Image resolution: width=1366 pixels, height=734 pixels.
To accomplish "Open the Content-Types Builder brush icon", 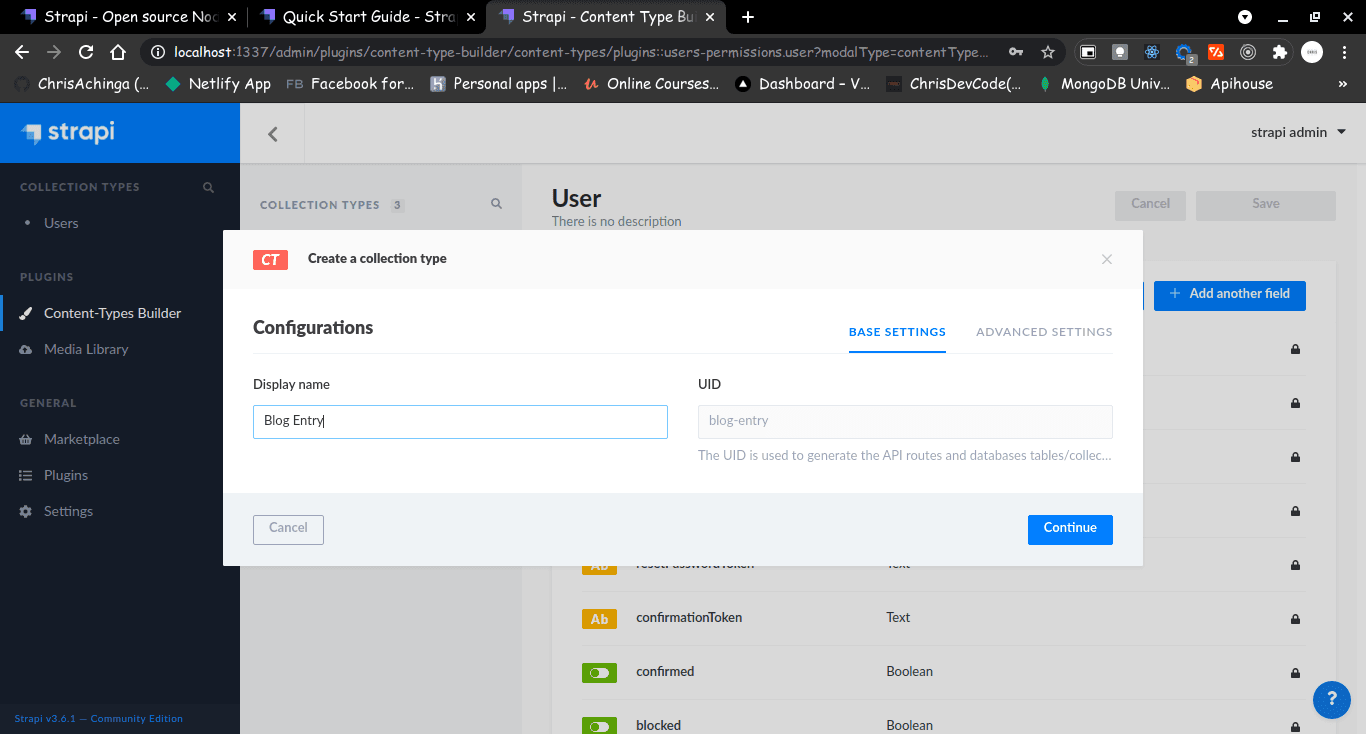I will [x=26, y=313].
